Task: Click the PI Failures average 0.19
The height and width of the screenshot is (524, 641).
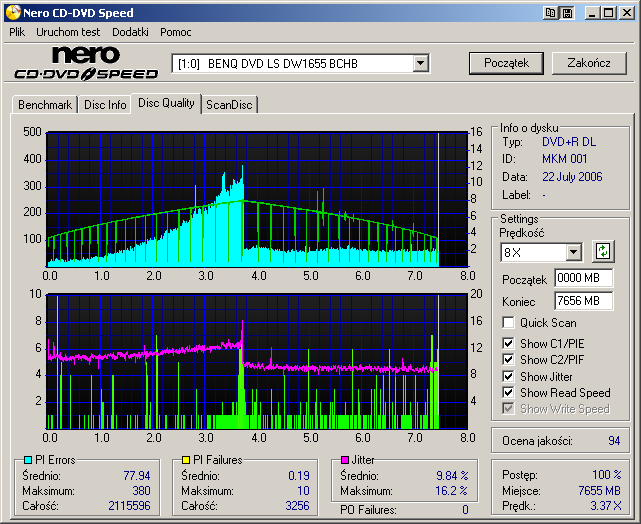Action: click(x=299, y=476)
